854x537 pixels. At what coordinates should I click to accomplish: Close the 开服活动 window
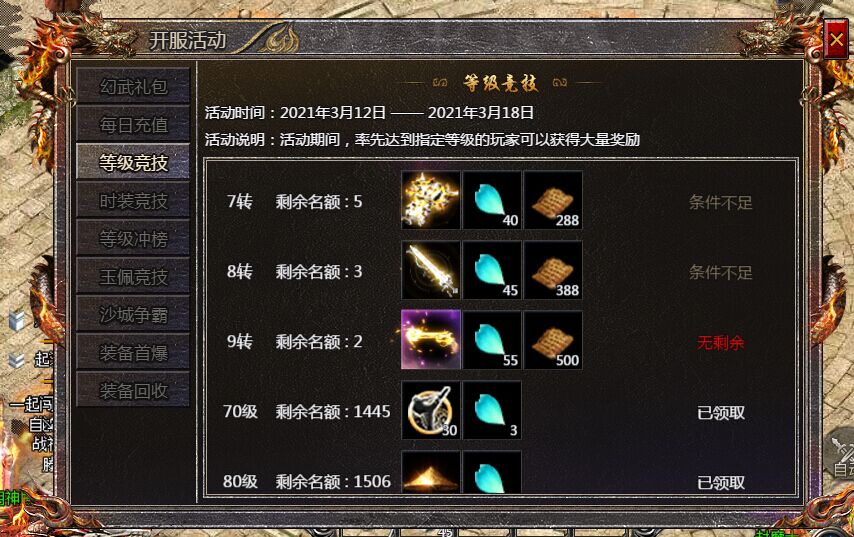coord(836,39)
